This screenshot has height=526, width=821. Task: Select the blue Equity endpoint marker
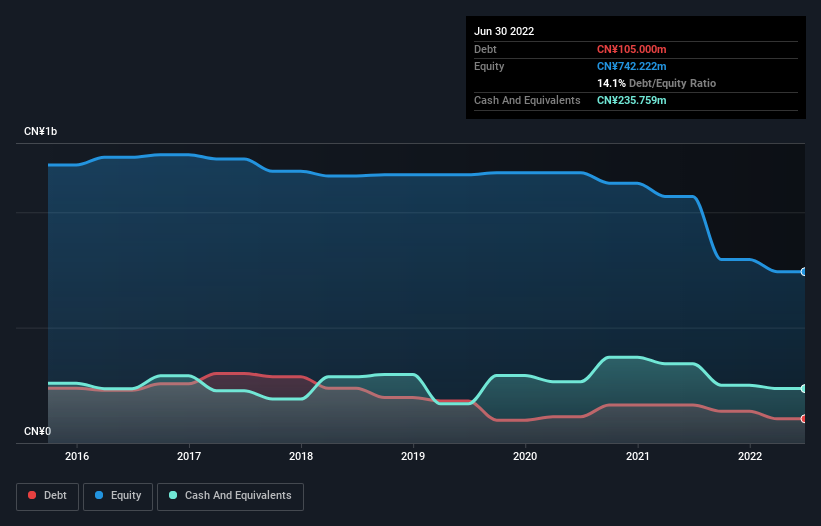point(804,272)
